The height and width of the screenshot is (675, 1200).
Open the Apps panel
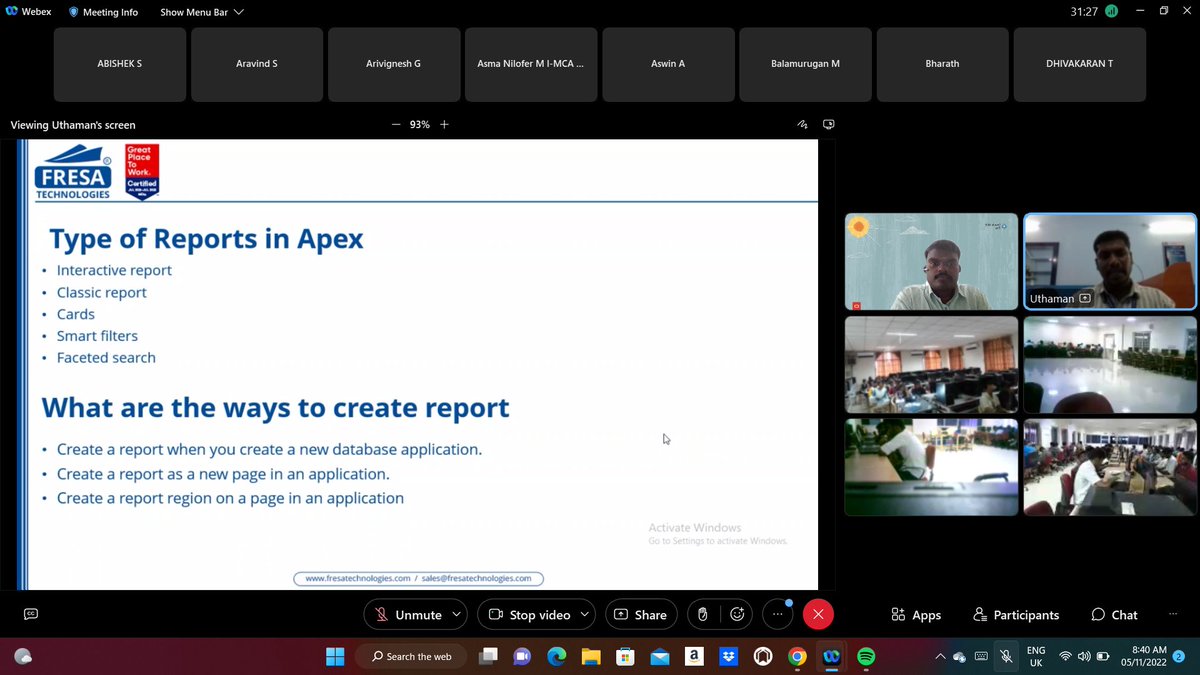click(x=915, y=615)
